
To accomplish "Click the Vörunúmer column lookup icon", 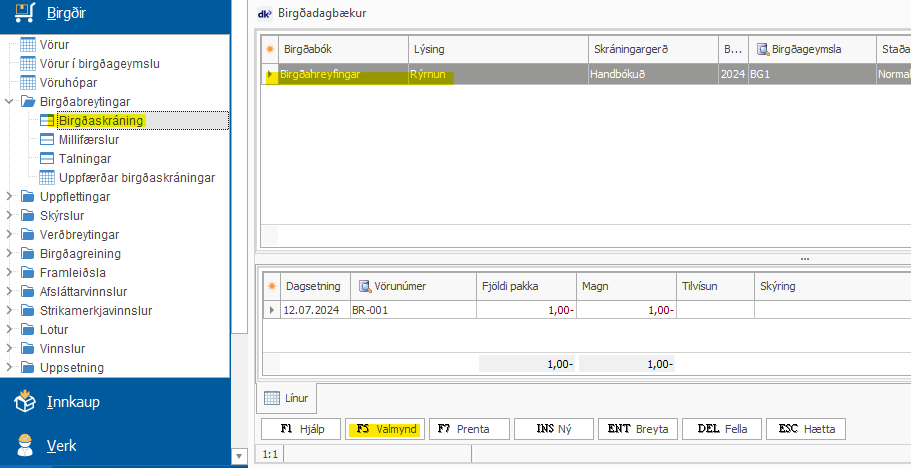I will pos(365,286).
